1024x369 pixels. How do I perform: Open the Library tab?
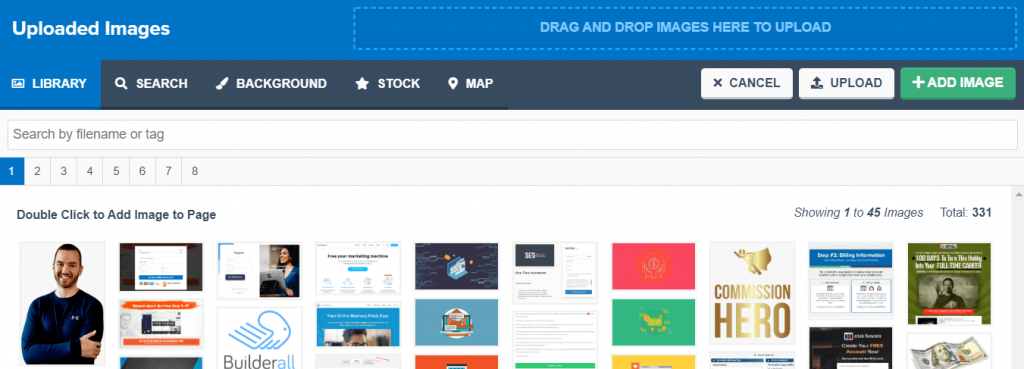(x=50, y=84)
